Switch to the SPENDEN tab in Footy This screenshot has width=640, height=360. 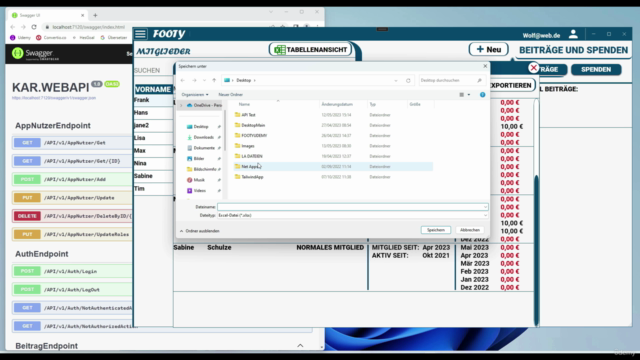(x=596, y=69)
